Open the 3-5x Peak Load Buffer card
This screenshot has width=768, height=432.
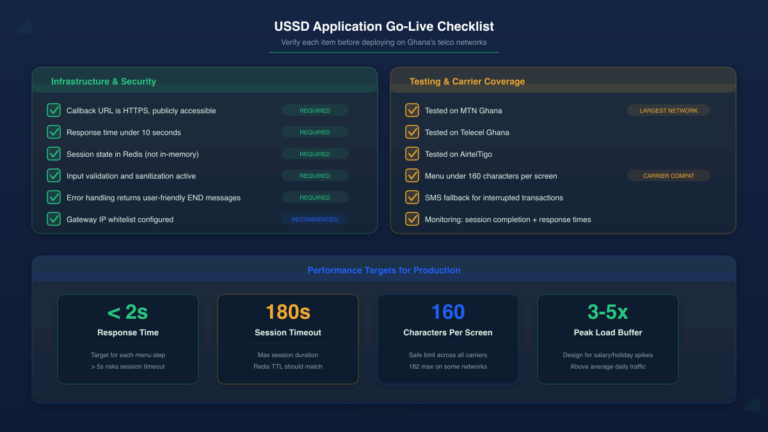point(608,339)
